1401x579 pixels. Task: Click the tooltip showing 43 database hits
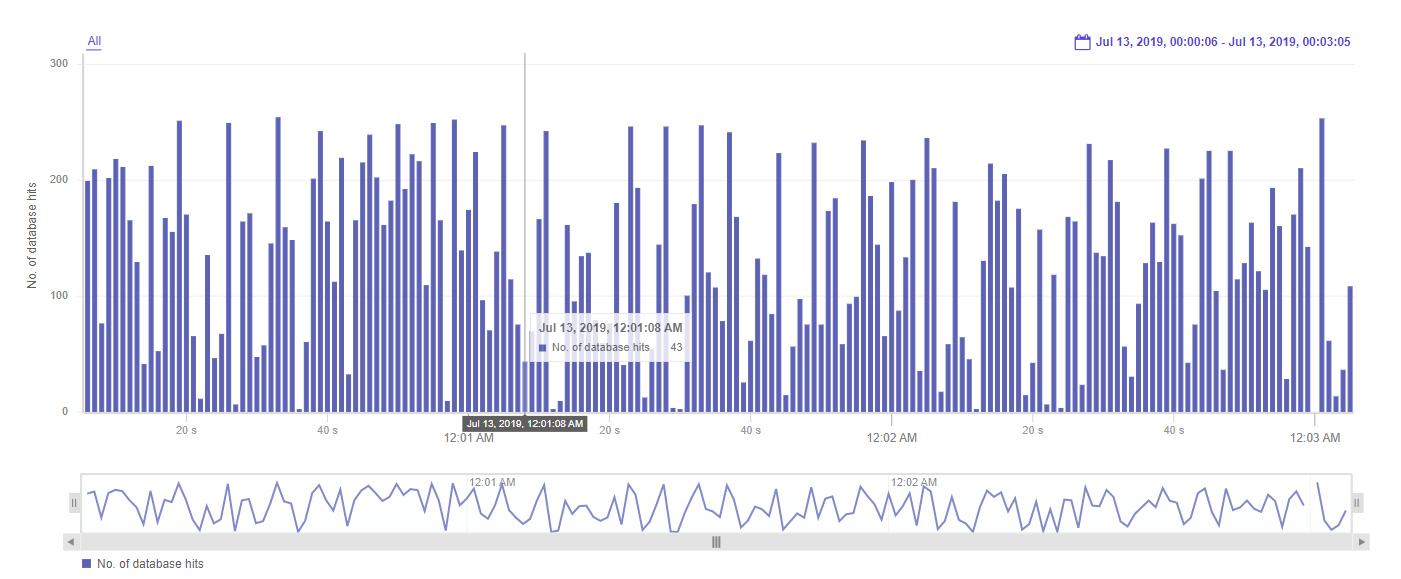point(610,337)
